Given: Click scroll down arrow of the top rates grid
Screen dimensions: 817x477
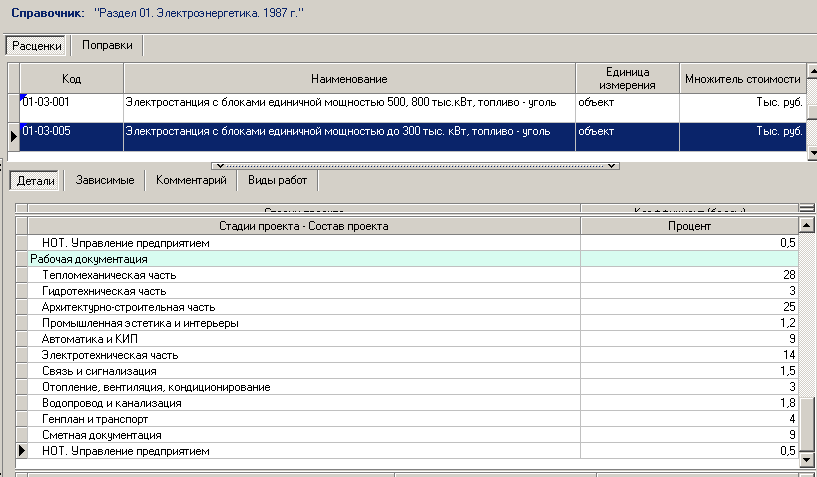Looking at the screenshot, I should pos(811,152).
